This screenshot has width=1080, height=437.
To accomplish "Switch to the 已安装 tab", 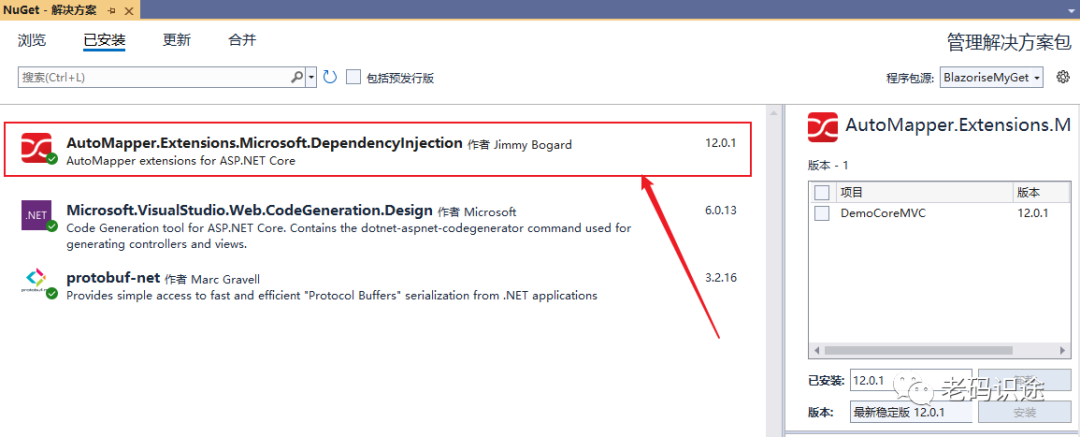I will [104, 40].
